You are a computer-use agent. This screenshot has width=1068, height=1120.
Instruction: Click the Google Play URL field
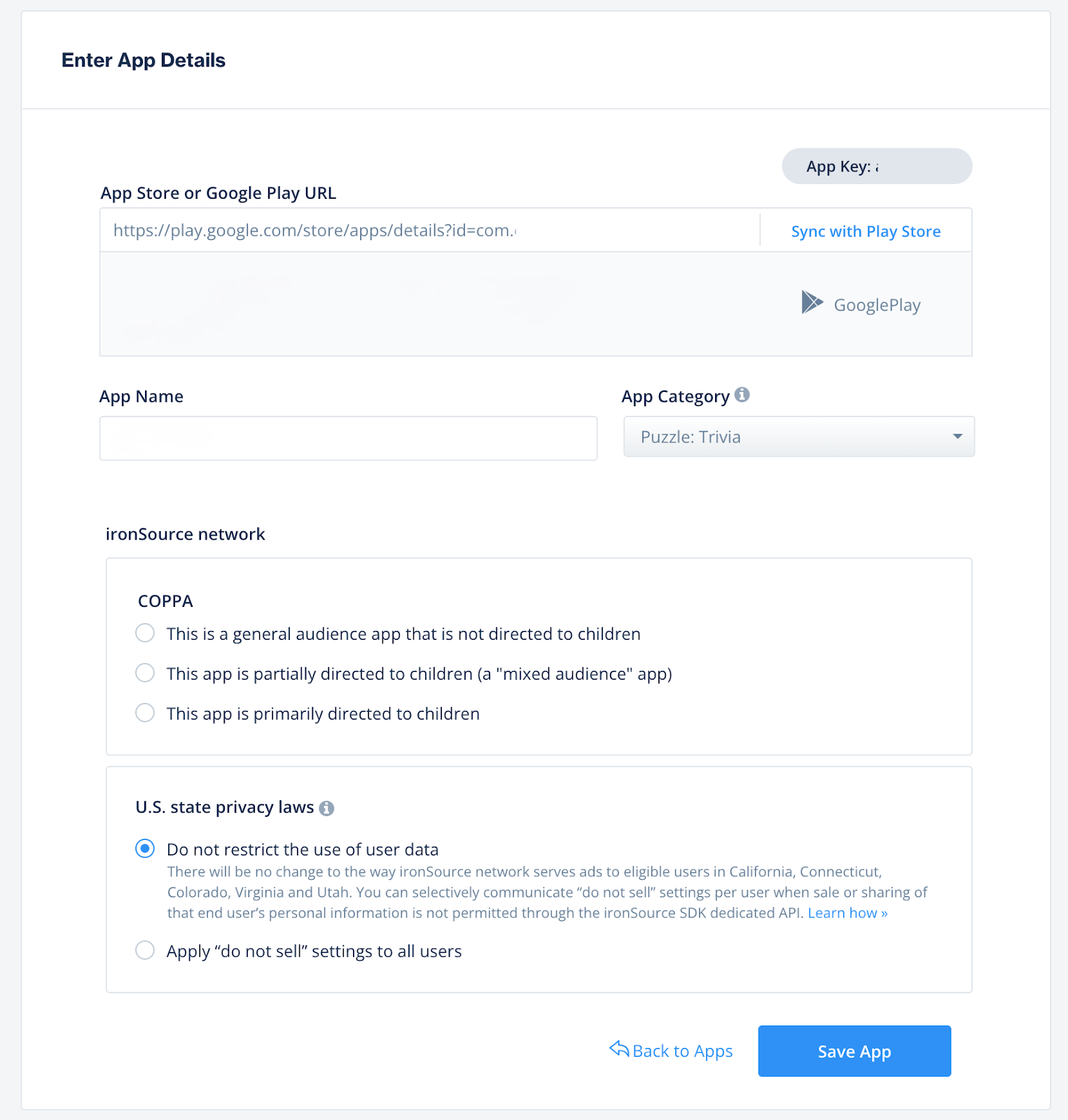(x=429, y=230)
